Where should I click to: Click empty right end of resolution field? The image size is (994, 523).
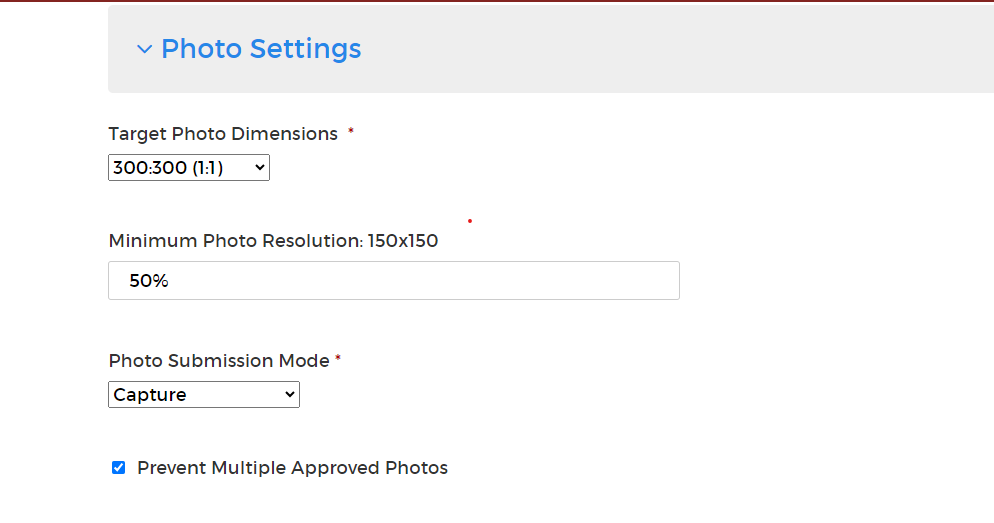[602, 280]
